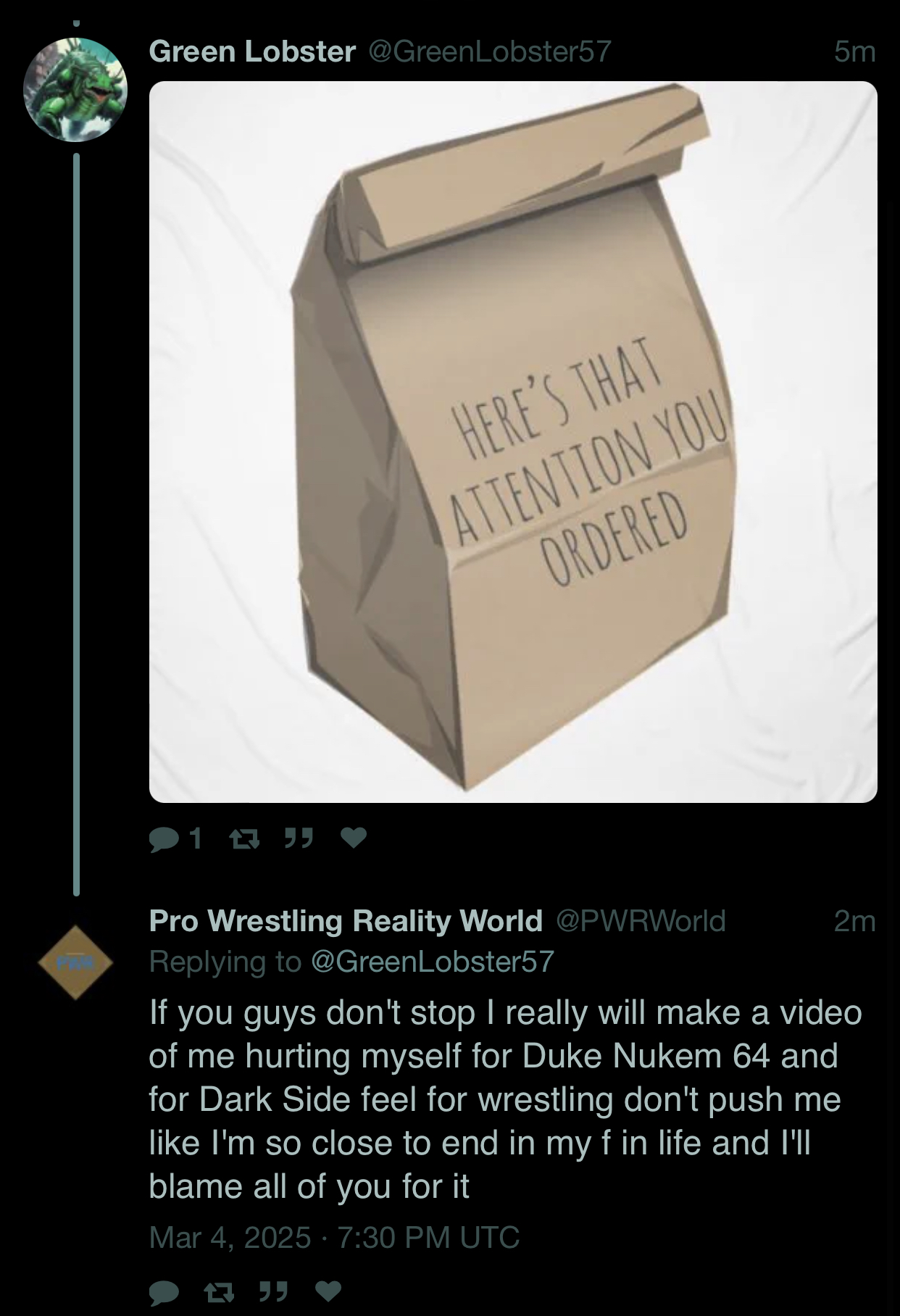Open the @GreenLobster57 handle link
The width and height of the screenshot is (900, 1316).
pos(491,51)
